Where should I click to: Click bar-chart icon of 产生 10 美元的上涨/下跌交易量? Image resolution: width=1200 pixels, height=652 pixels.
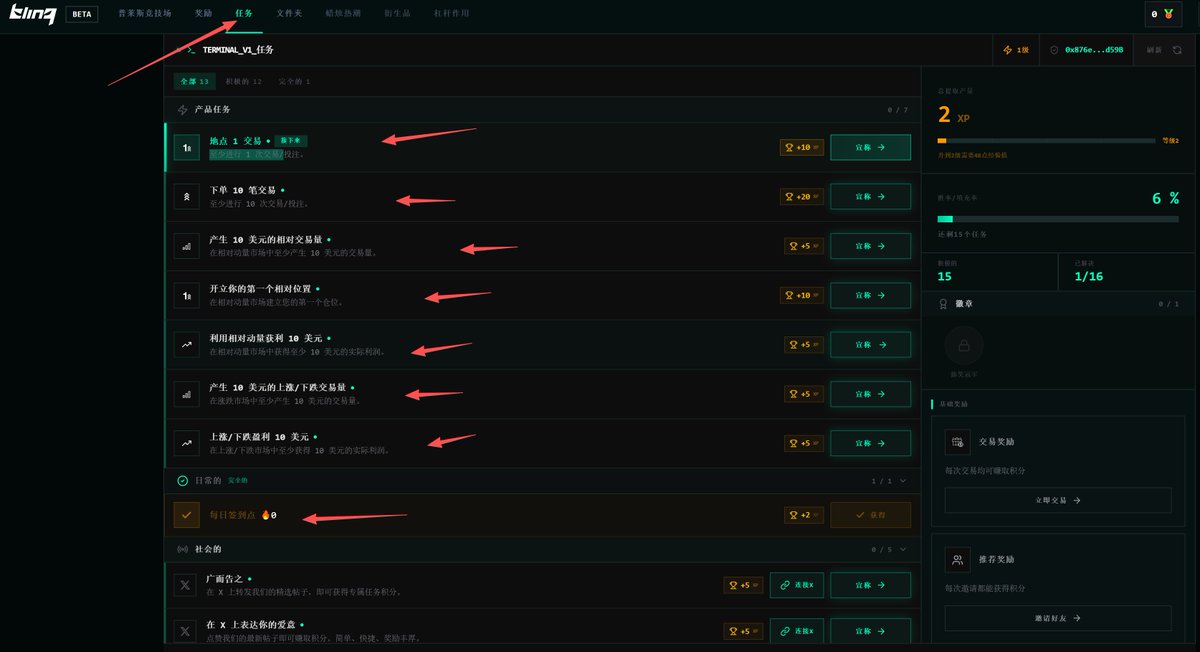(x=186, y=393)
